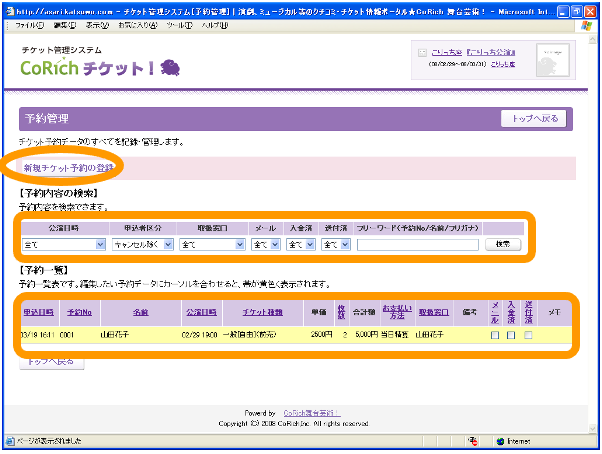The image size is (602, 454).
Task: Click the 新規チケット予約の登録 link
Action: (x=68, y=167)
